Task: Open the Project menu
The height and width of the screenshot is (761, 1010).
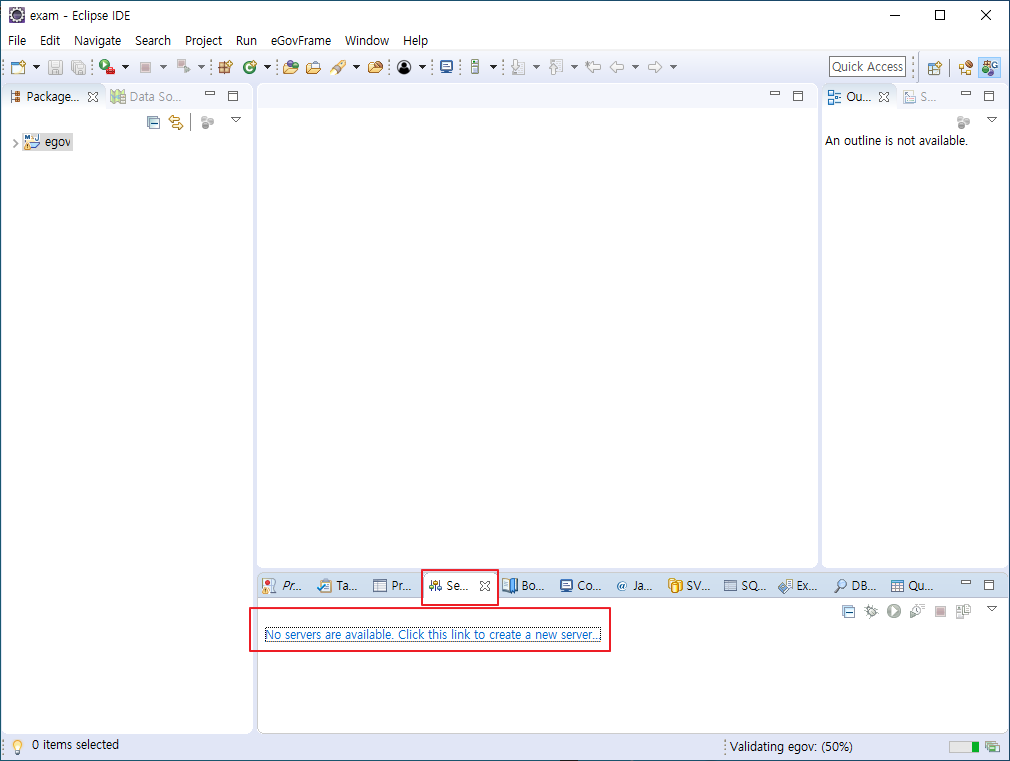Action: 204,41
